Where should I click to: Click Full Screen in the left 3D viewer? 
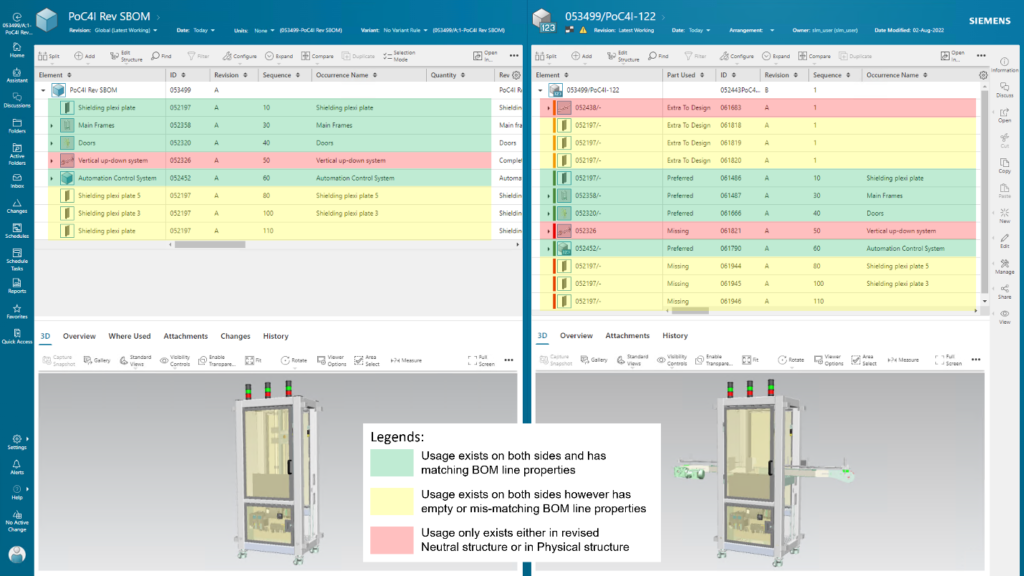click(481, 360)
